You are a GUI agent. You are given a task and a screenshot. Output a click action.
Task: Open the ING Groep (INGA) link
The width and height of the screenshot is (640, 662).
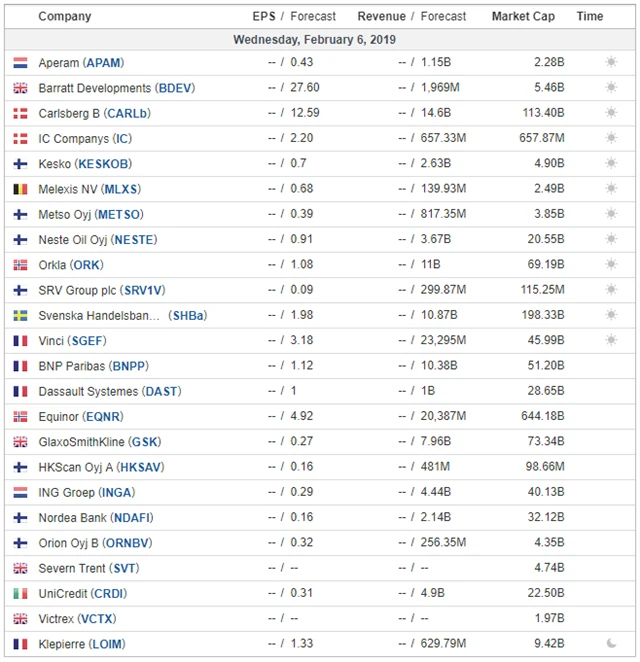tap(86, 492)
